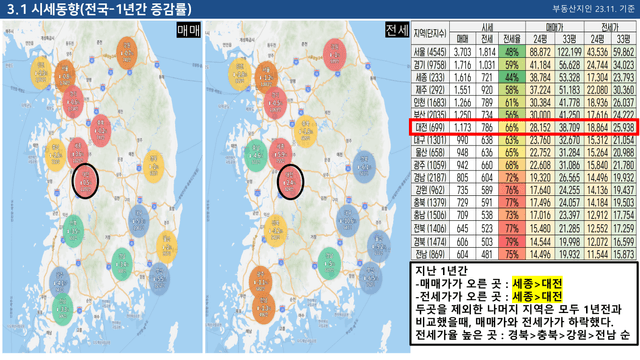Screen dimensions: 640x360
Task: Click the 경북 79% 전세율 red cell
Action: 512,242
